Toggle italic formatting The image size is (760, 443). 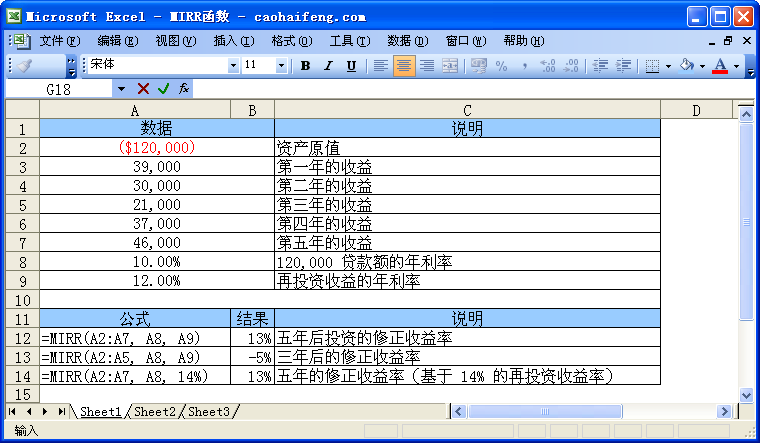[328, 66]
